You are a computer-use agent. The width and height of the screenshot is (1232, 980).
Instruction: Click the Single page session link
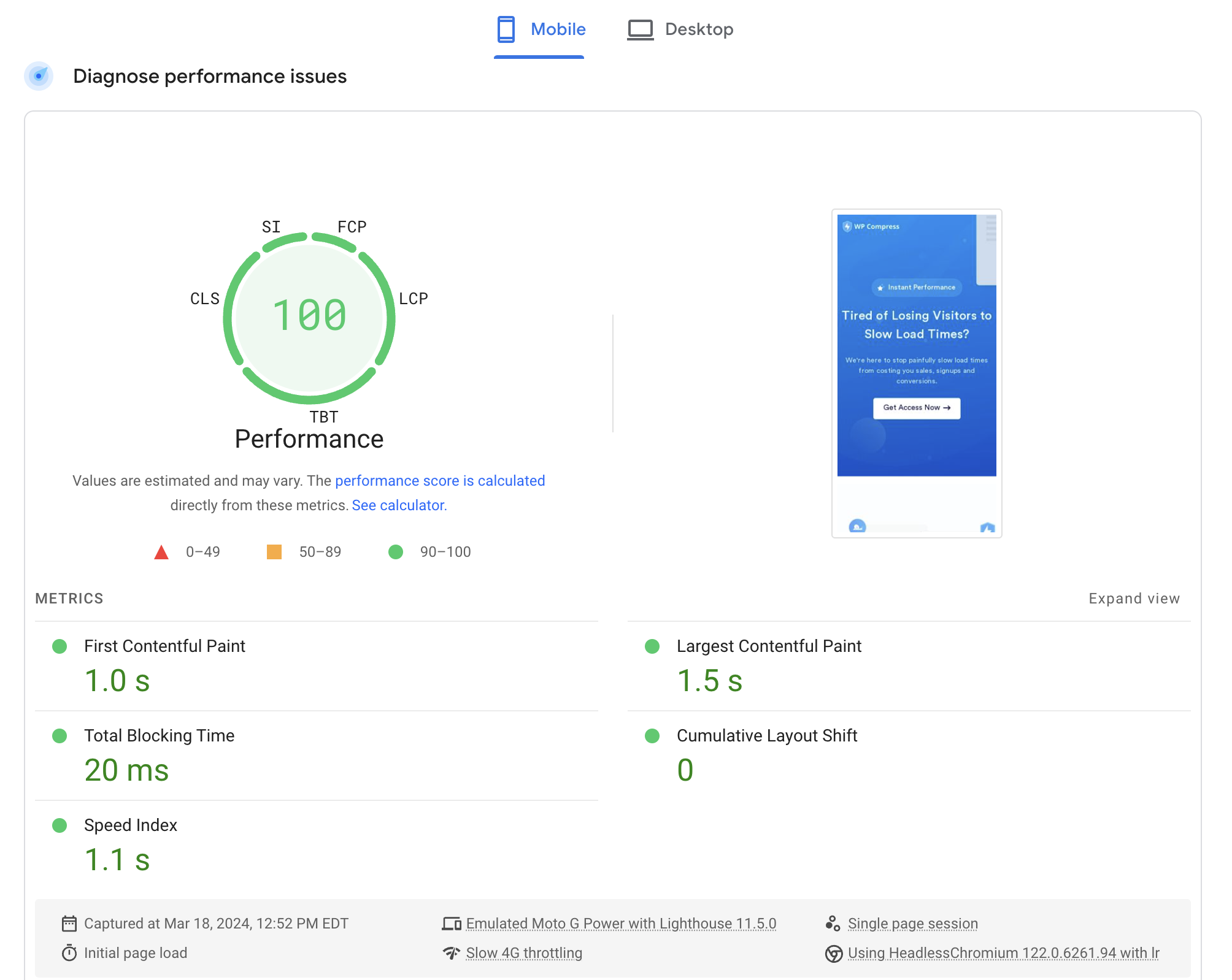click(x=912, y=924)
